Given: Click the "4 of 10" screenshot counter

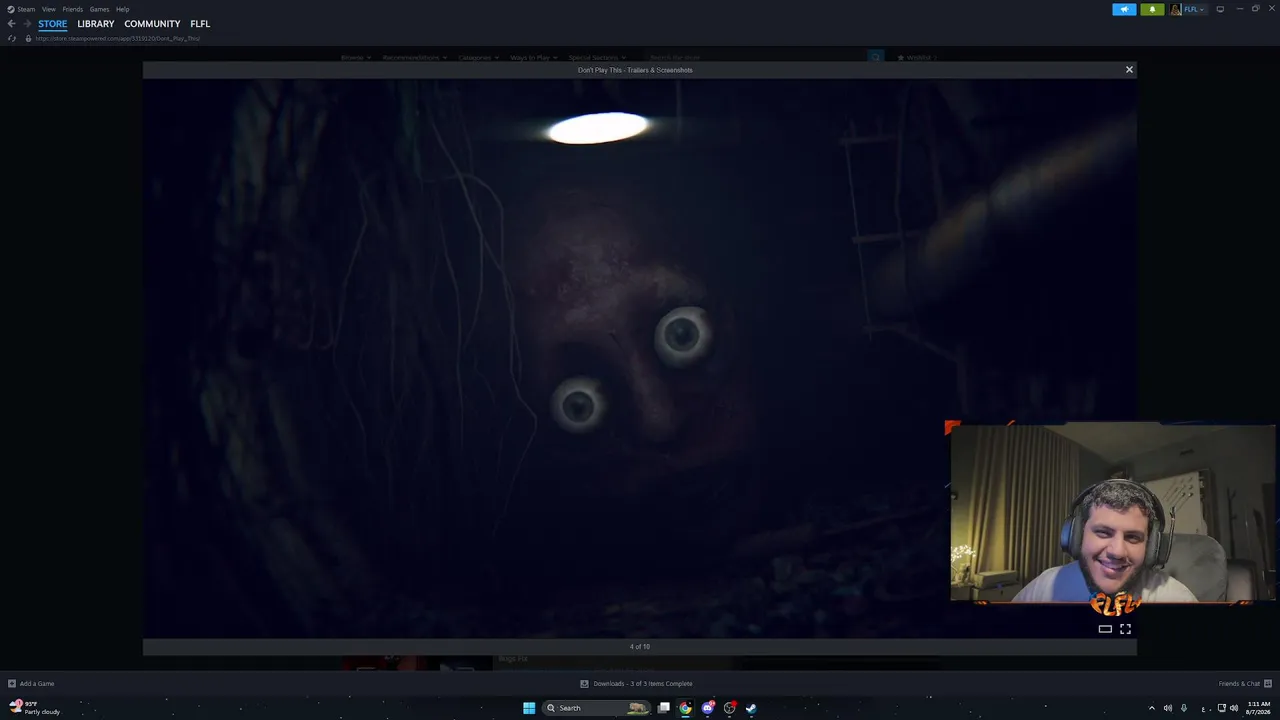Looking at the screenshot, I should 640,647.
